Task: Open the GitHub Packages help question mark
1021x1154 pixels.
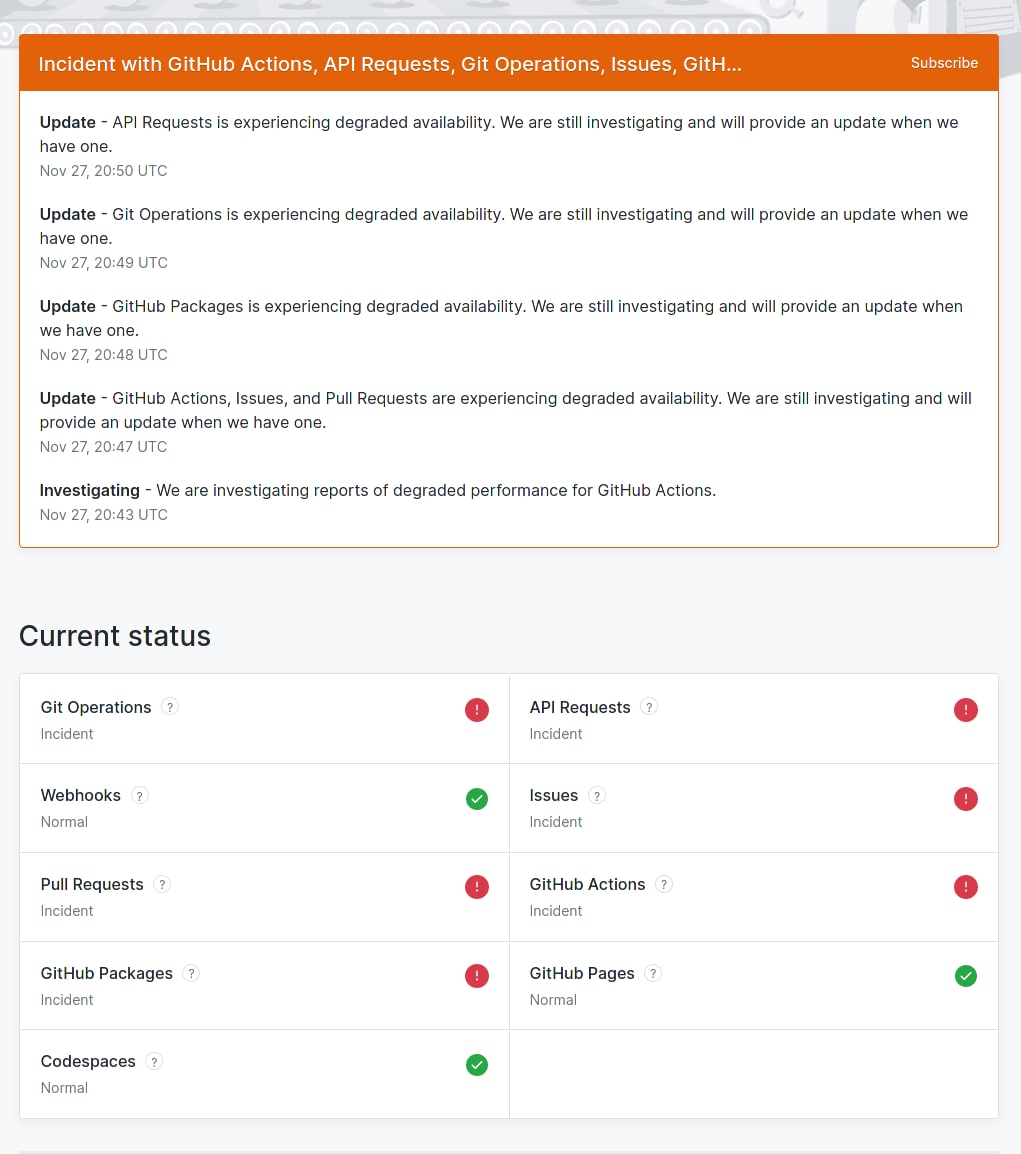Action: 191,973
